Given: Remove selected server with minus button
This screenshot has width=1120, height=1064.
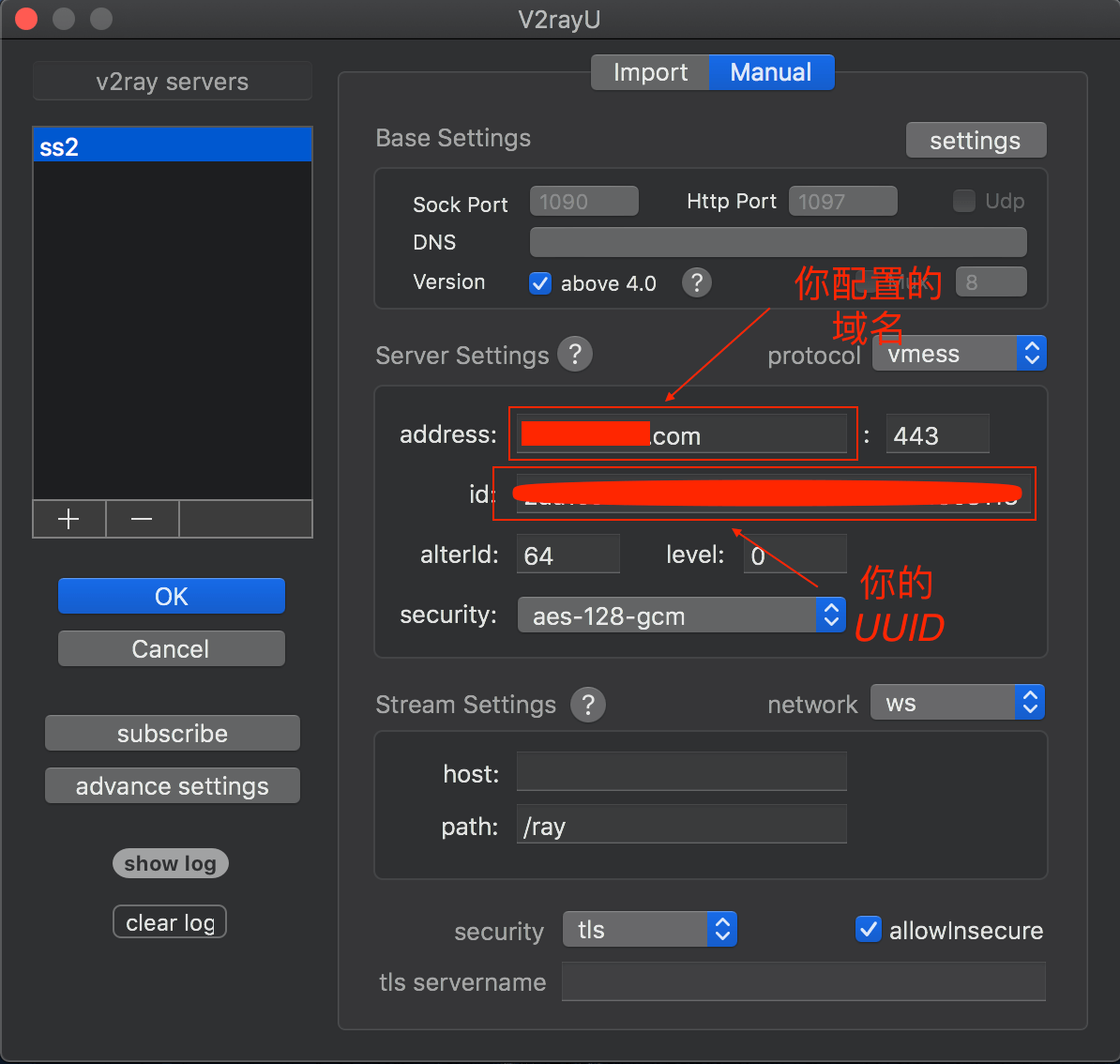Looking at the screenshot, I should tap(143, 519).
